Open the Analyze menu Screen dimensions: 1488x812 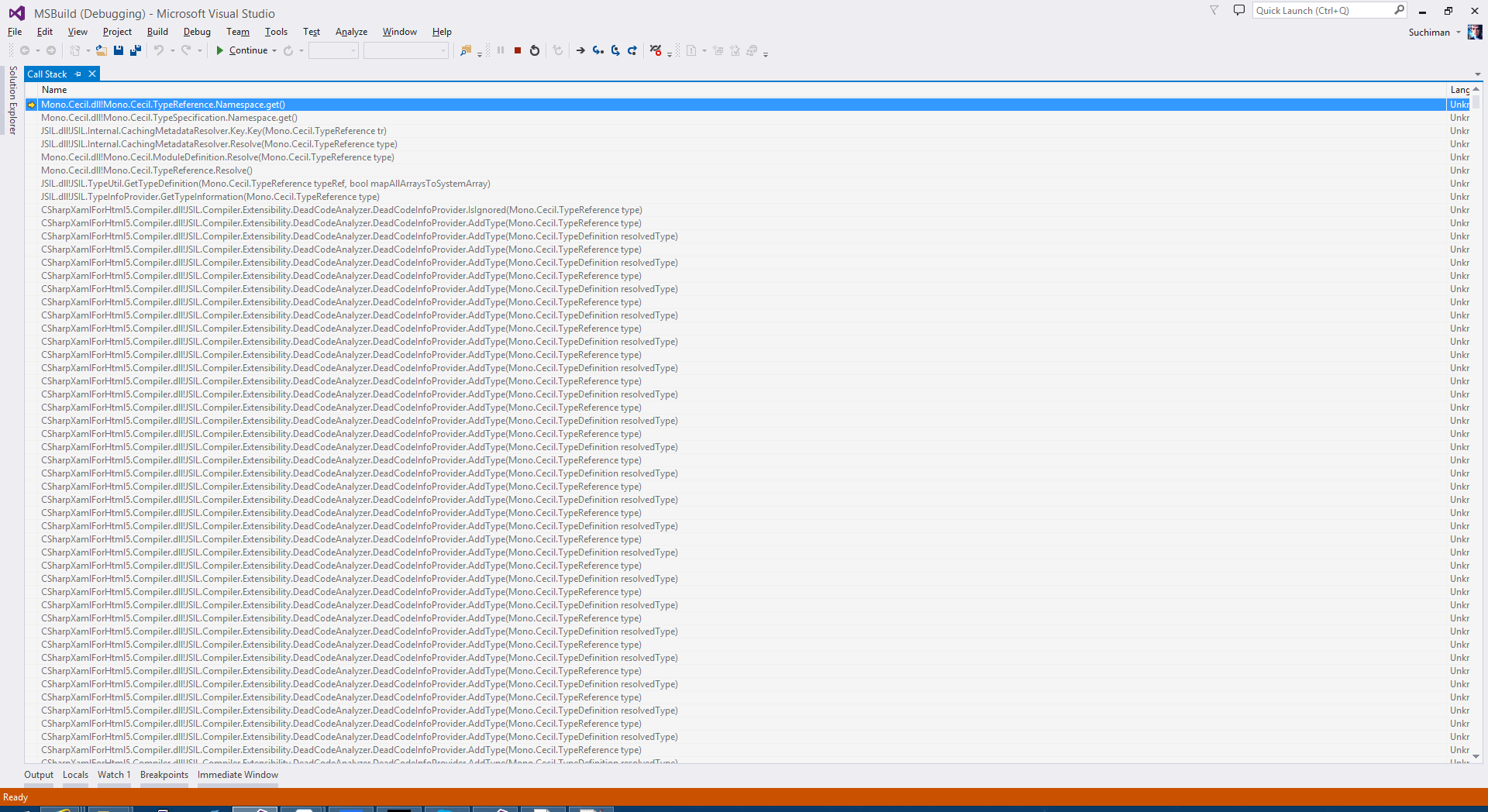click(351, 32)
